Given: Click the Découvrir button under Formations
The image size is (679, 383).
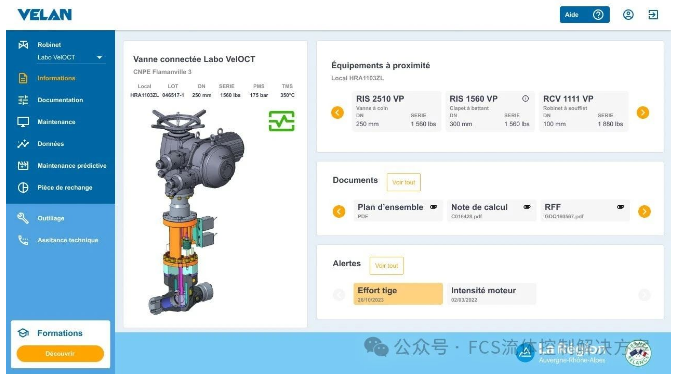Looking at the screenshot, I should point(60,354).
